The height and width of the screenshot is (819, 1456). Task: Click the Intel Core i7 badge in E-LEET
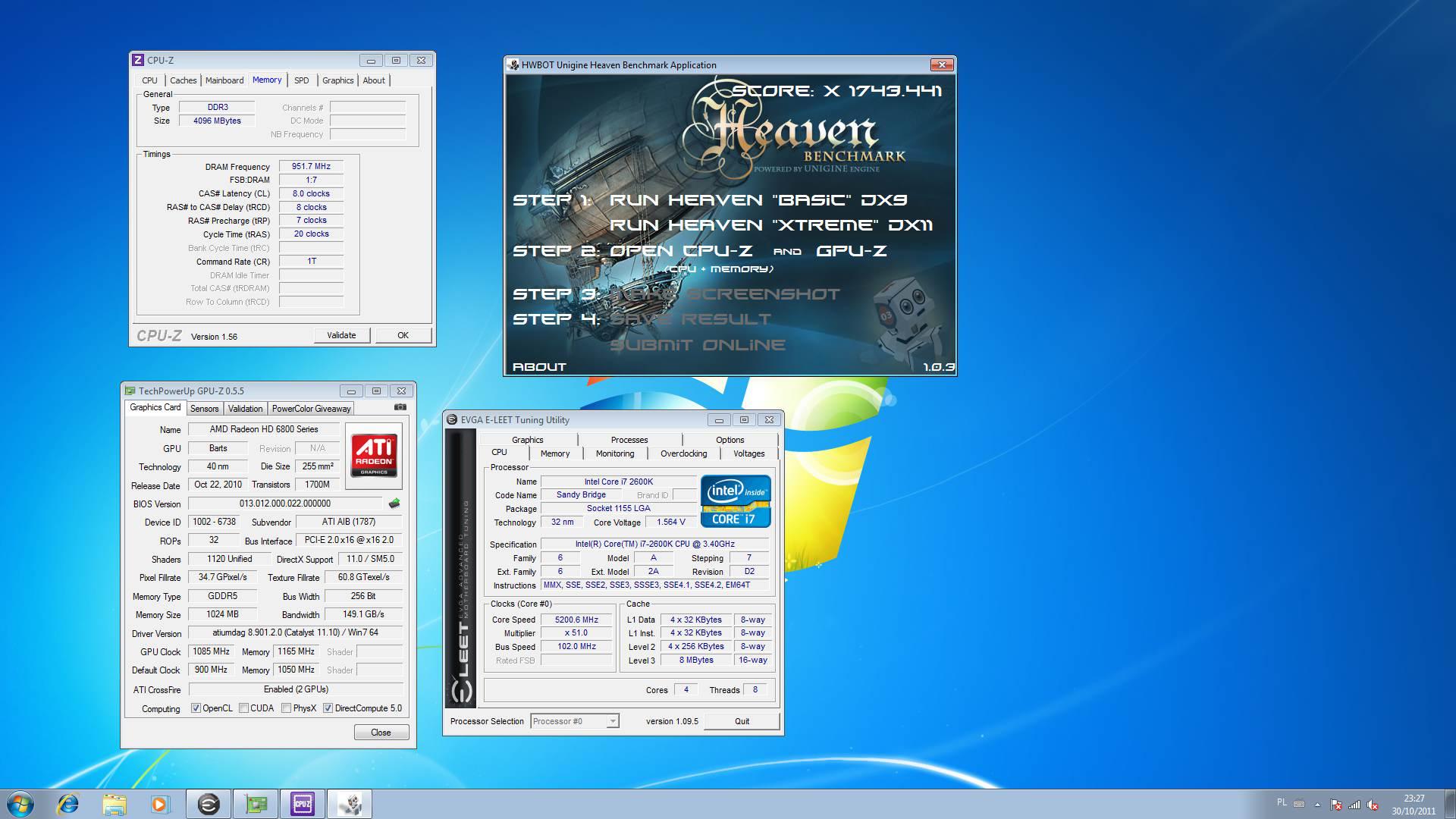click(736, 501)
